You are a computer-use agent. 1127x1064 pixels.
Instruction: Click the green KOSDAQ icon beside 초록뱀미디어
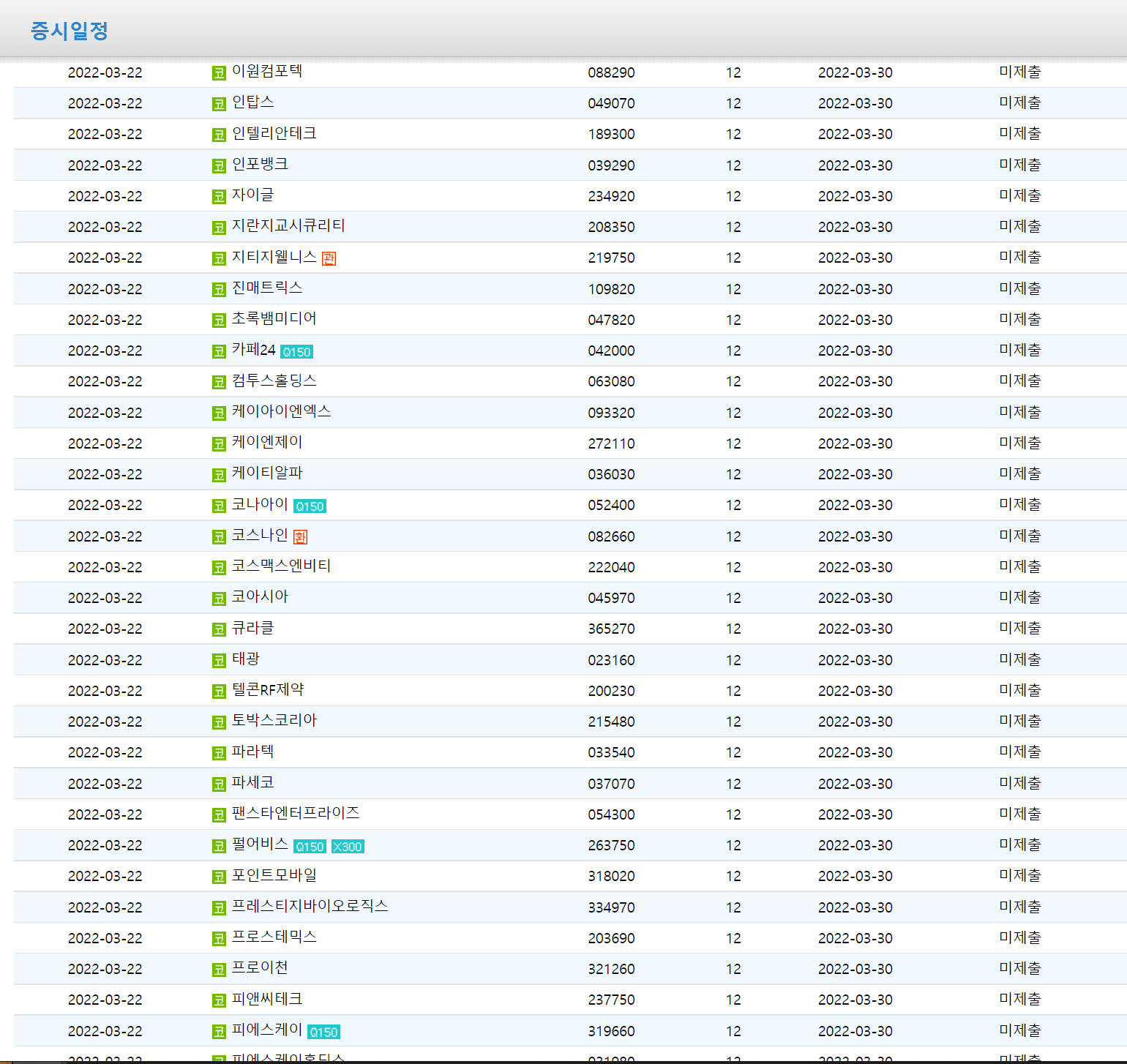pos(219,321)
